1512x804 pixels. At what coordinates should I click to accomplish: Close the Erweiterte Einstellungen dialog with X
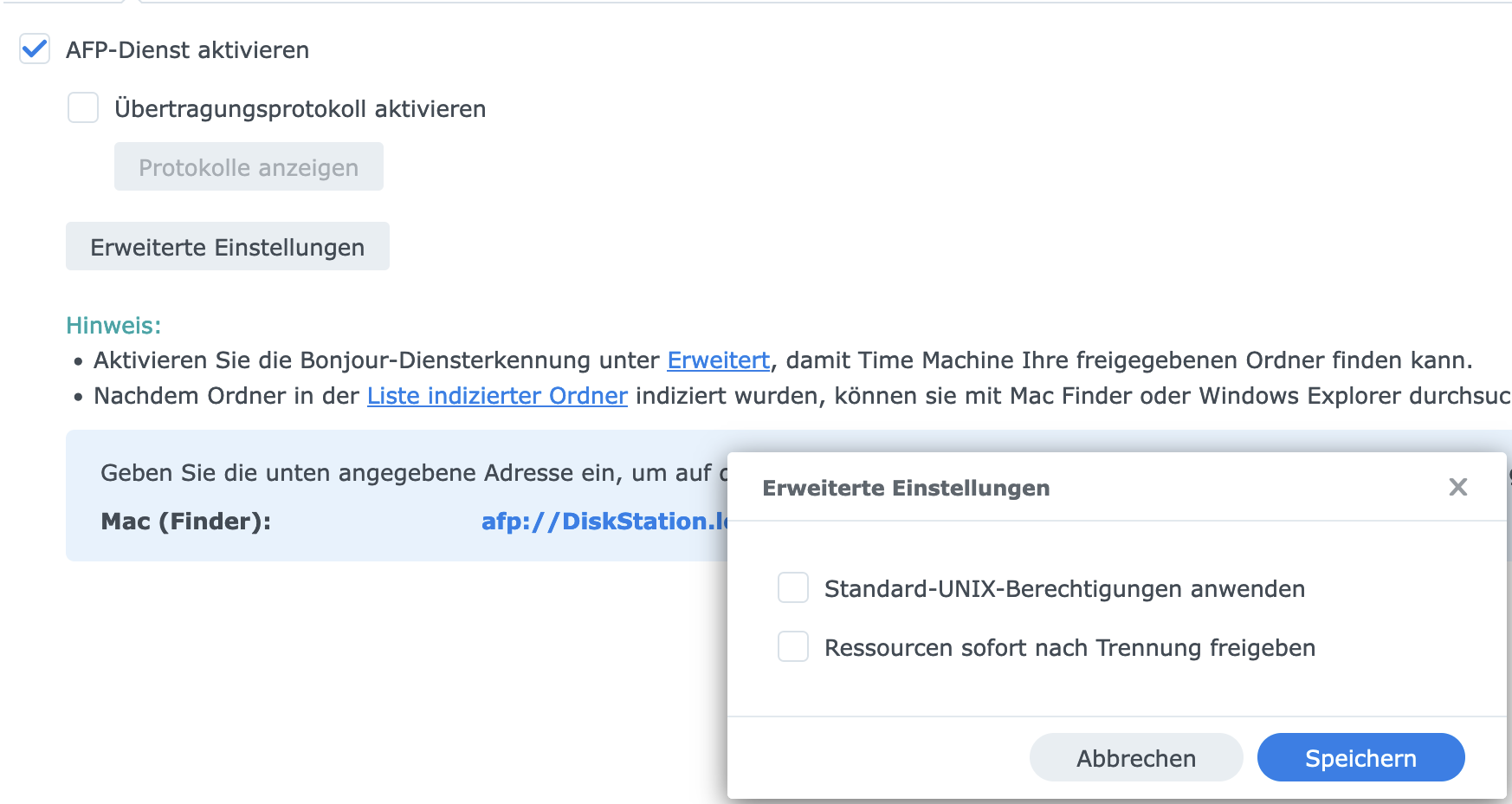1458,488
